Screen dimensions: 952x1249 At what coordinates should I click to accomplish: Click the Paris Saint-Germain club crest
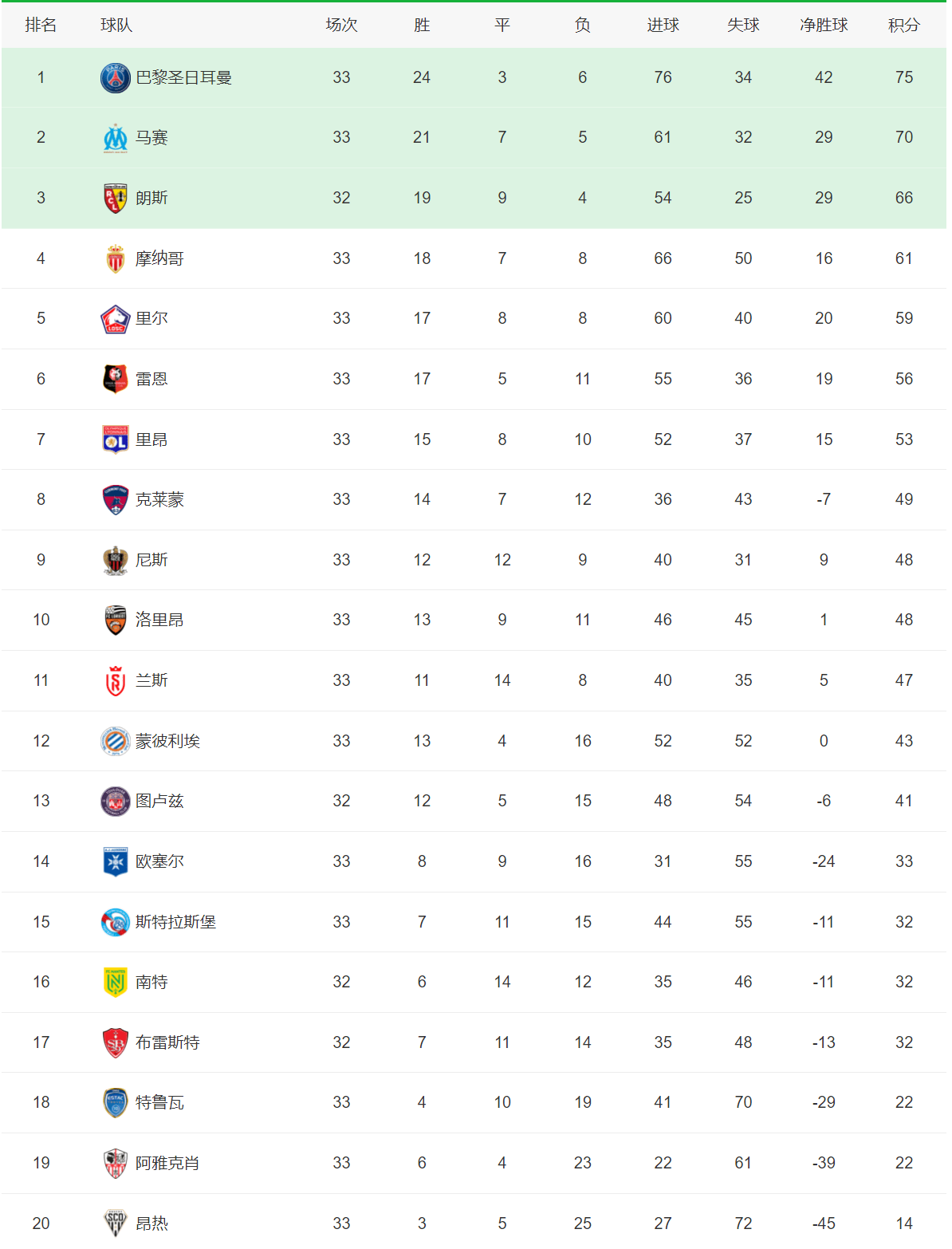(x=116, y=78)
